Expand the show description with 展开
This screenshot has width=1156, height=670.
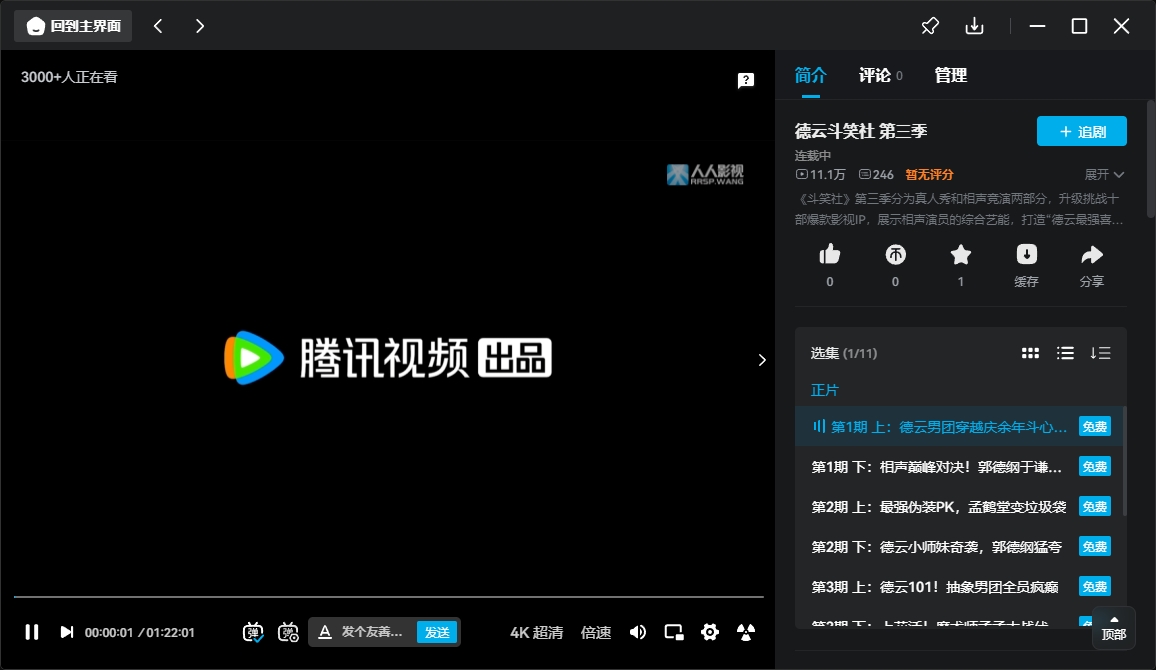1104,175
